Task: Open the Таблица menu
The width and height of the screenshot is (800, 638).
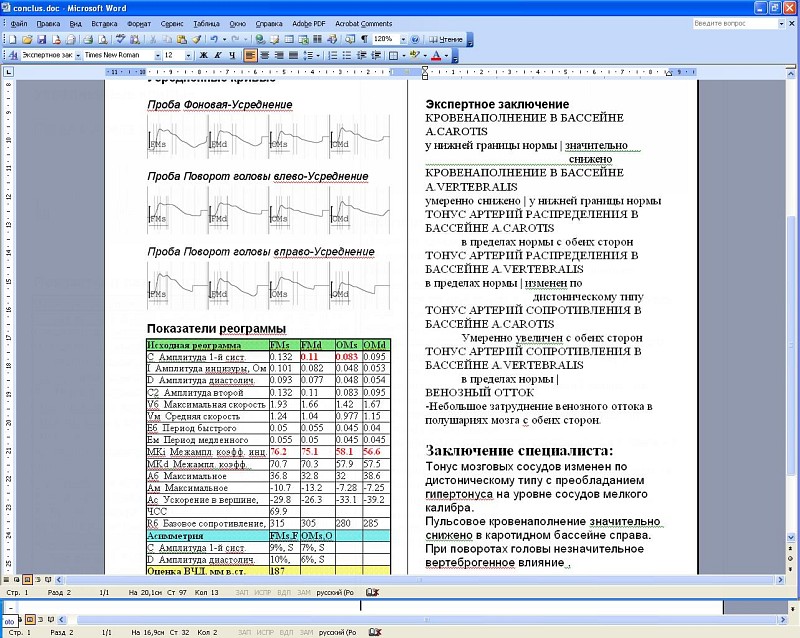Action: (206, 23)
